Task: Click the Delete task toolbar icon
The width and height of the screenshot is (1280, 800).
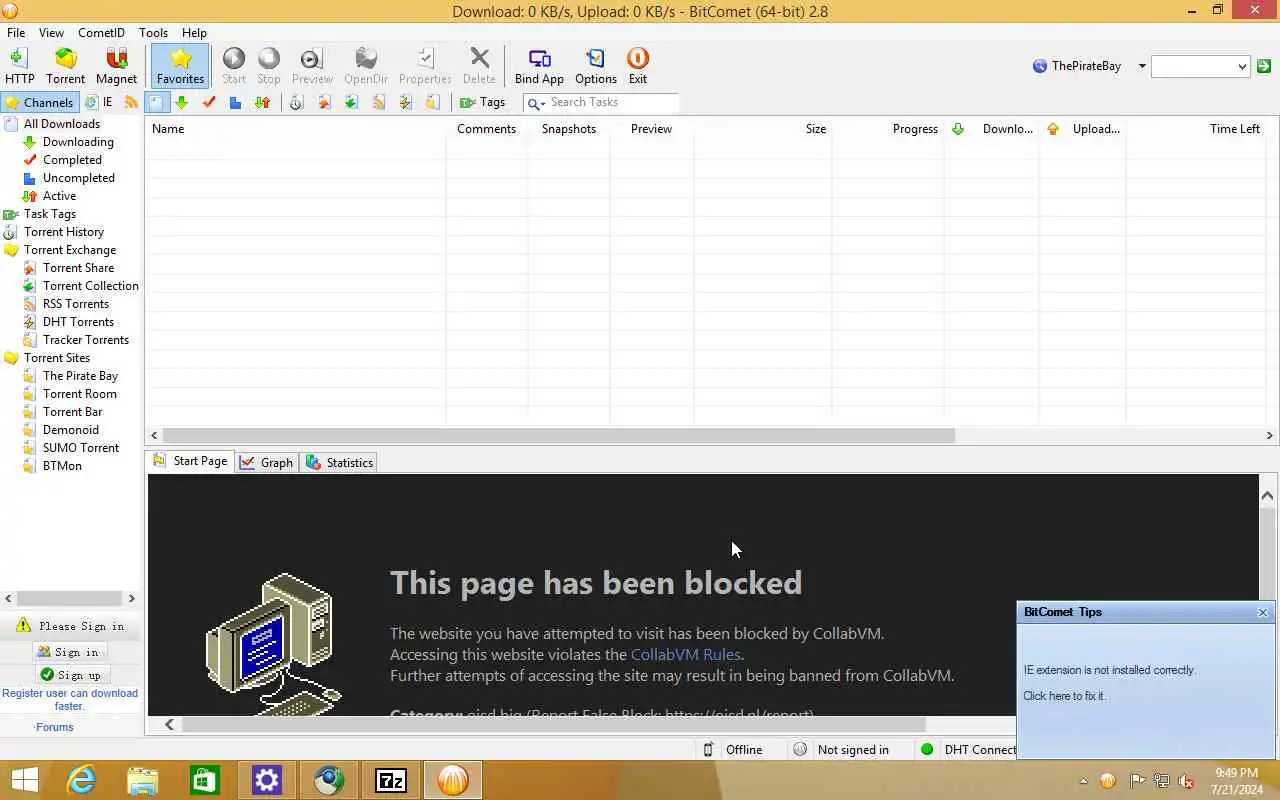Action: 479,66
